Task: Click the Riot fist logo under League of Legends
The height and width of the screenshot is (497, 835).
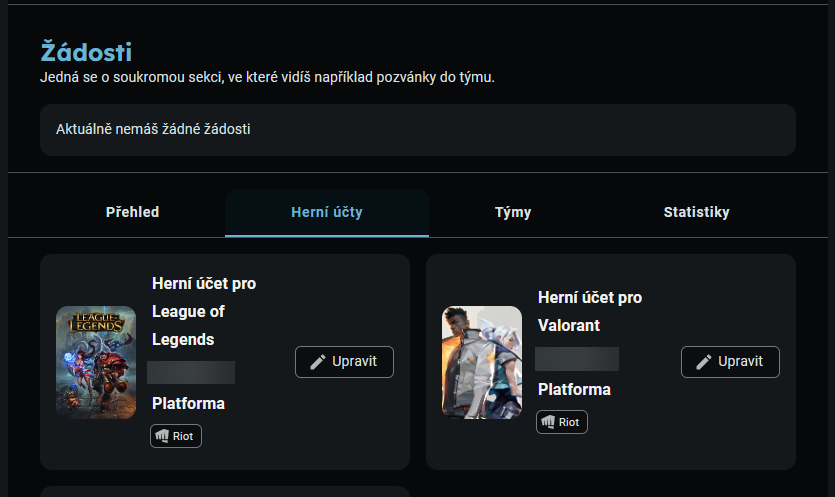Action: tap(163, 436)
